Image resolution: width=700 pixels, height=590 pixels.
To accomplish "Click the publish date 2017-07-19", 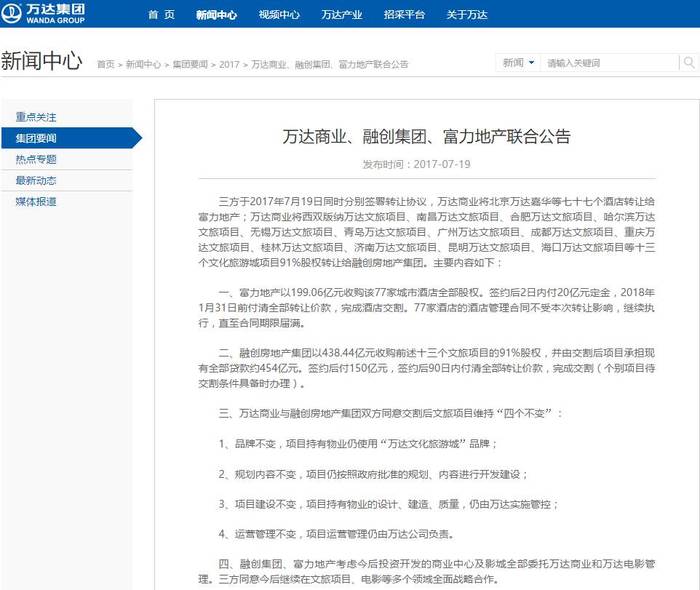I will (442, 164).
